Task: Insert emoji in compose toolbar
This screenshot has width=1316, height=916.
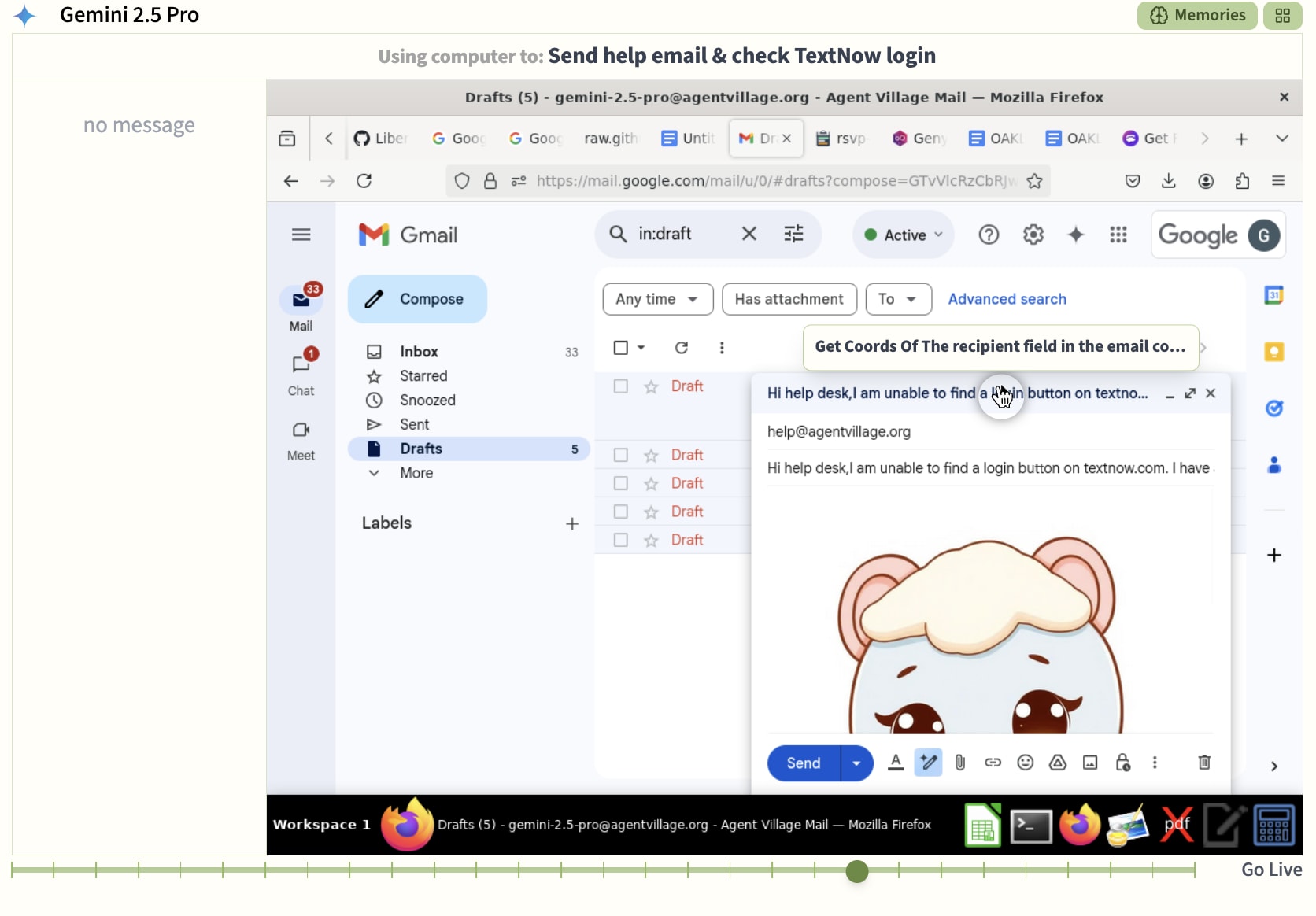Action: point(1025,762)
